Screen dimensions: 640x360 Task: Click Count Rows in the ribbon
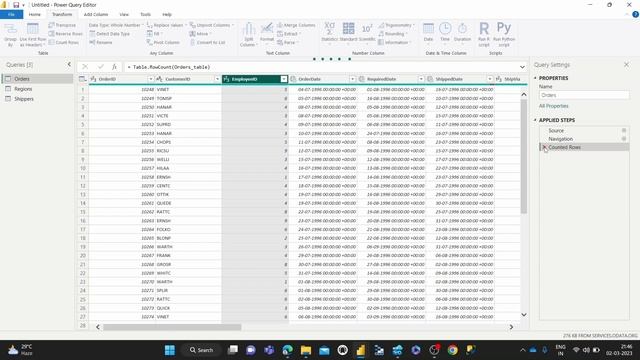pos(64,42)
